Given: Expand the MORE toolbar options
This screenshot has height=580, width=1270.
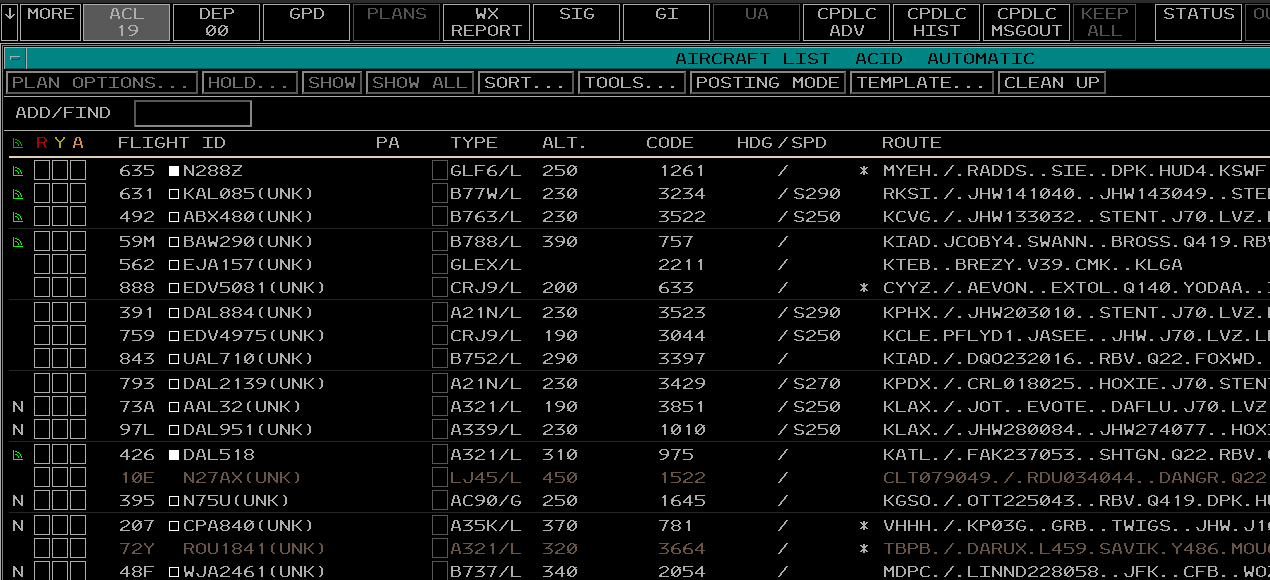Looking at the screenshot, I should (50, 22).
